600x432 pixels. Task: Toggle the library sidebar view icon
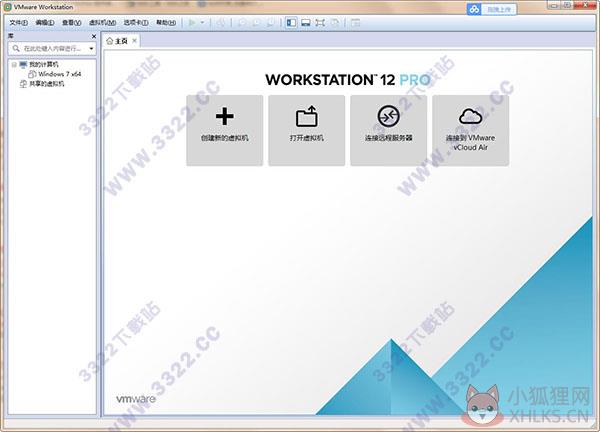pos(291,23)
